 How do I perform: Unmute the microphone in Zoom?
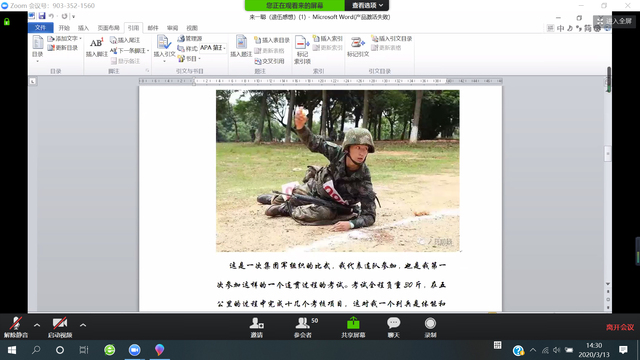[x=16, y=327]
